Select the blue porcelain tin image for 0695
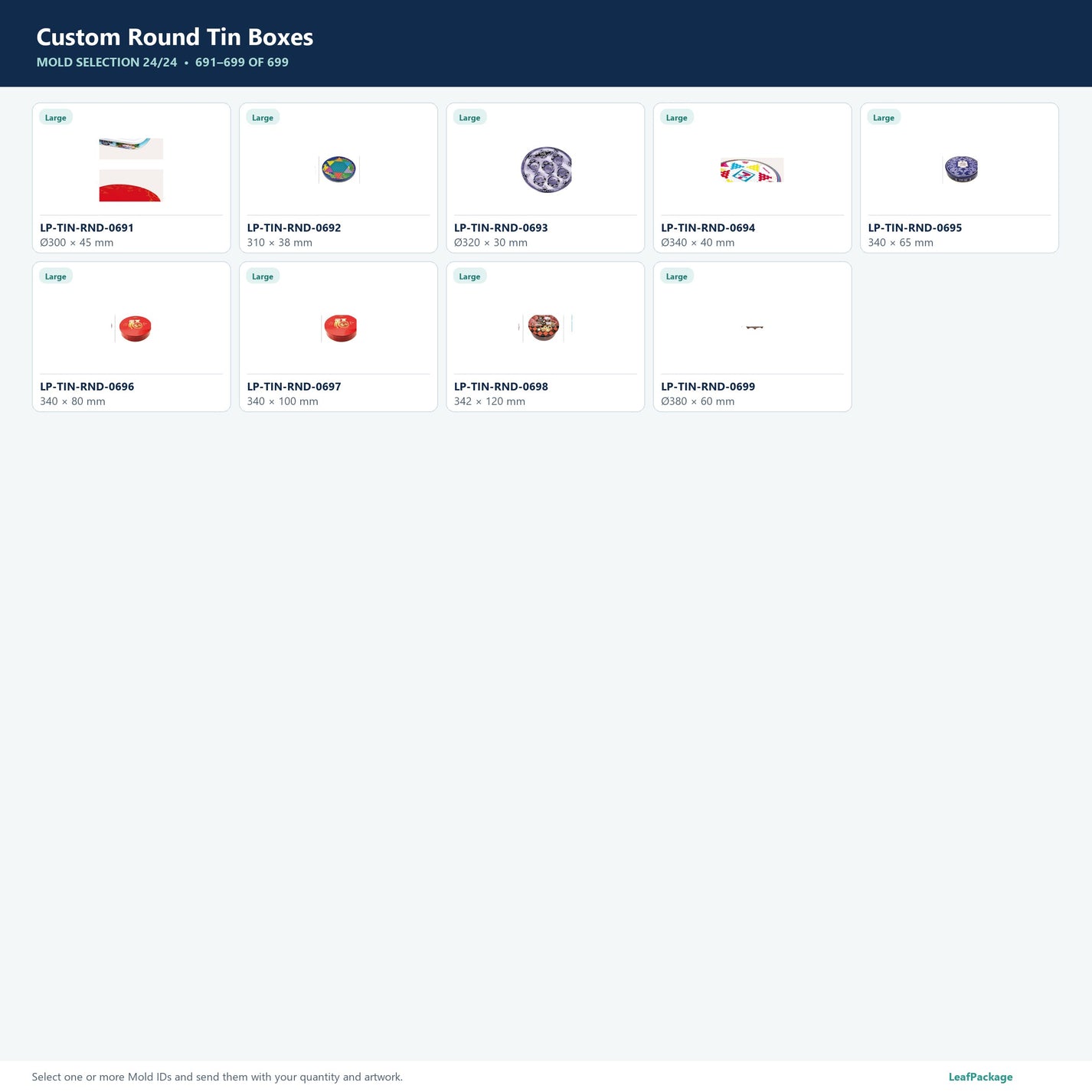This screenshot has height=1092, width=1092. (x=960, y=169)
